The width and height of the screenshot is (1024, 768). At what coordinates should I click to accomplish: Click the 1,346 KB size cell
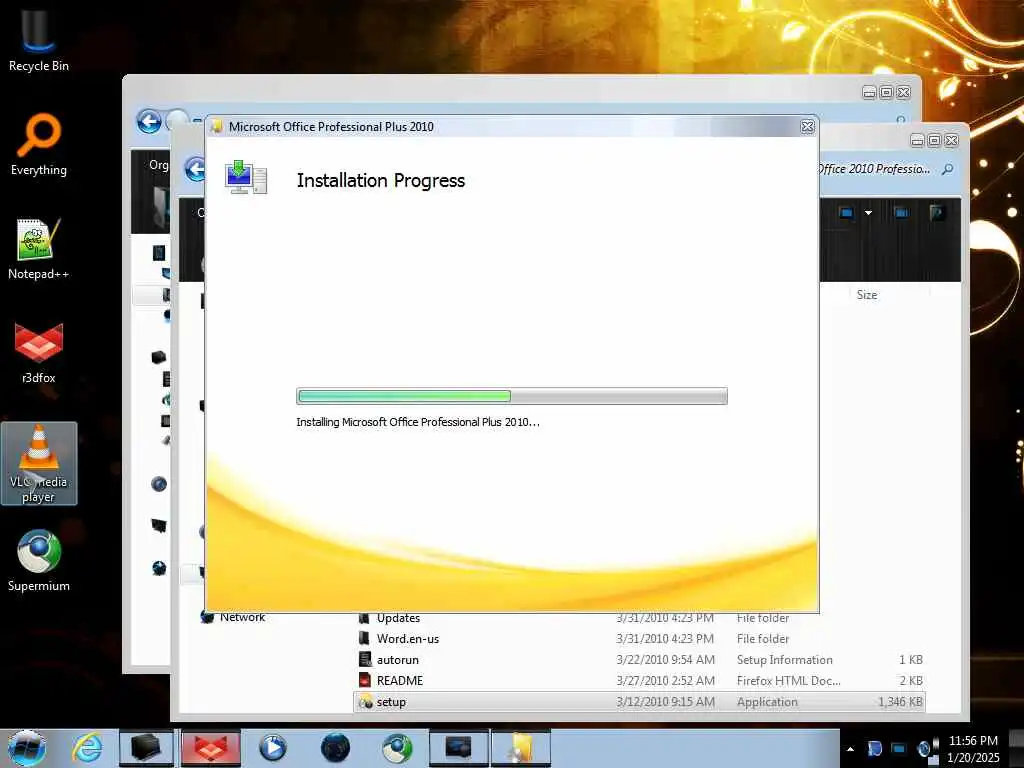[900, 702]
